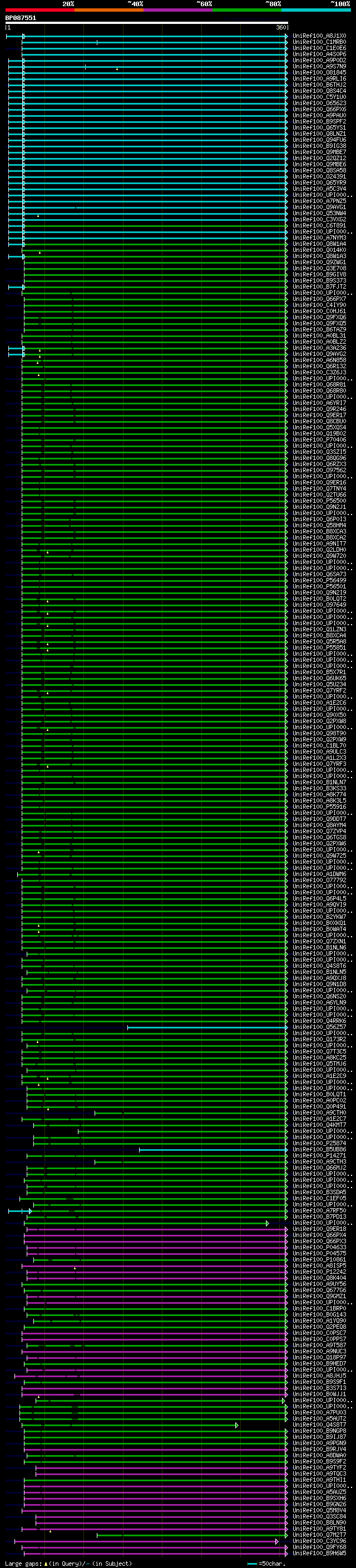356x1568 pixels.
Task: Select label UniRef100_B6THJ2
Action: coord(319,85)
